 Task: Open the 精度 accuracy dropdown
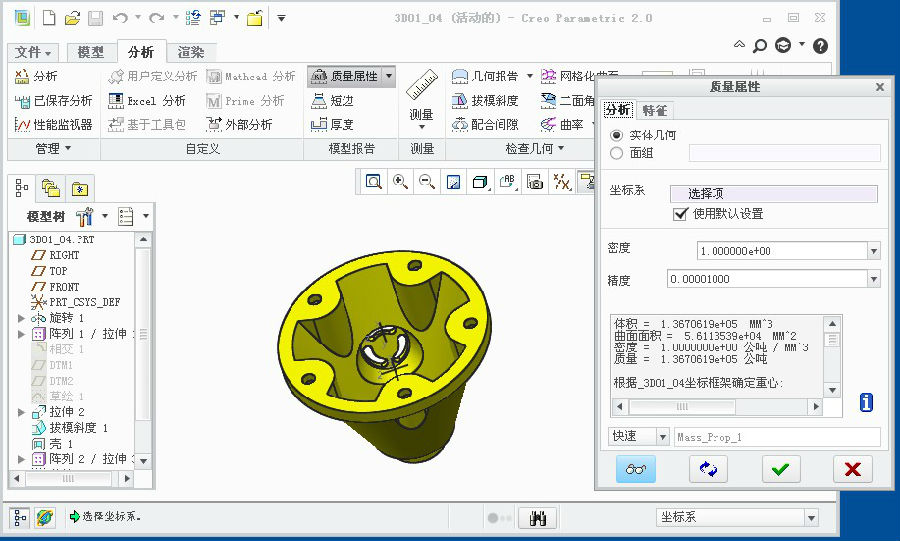coord(873,279)
